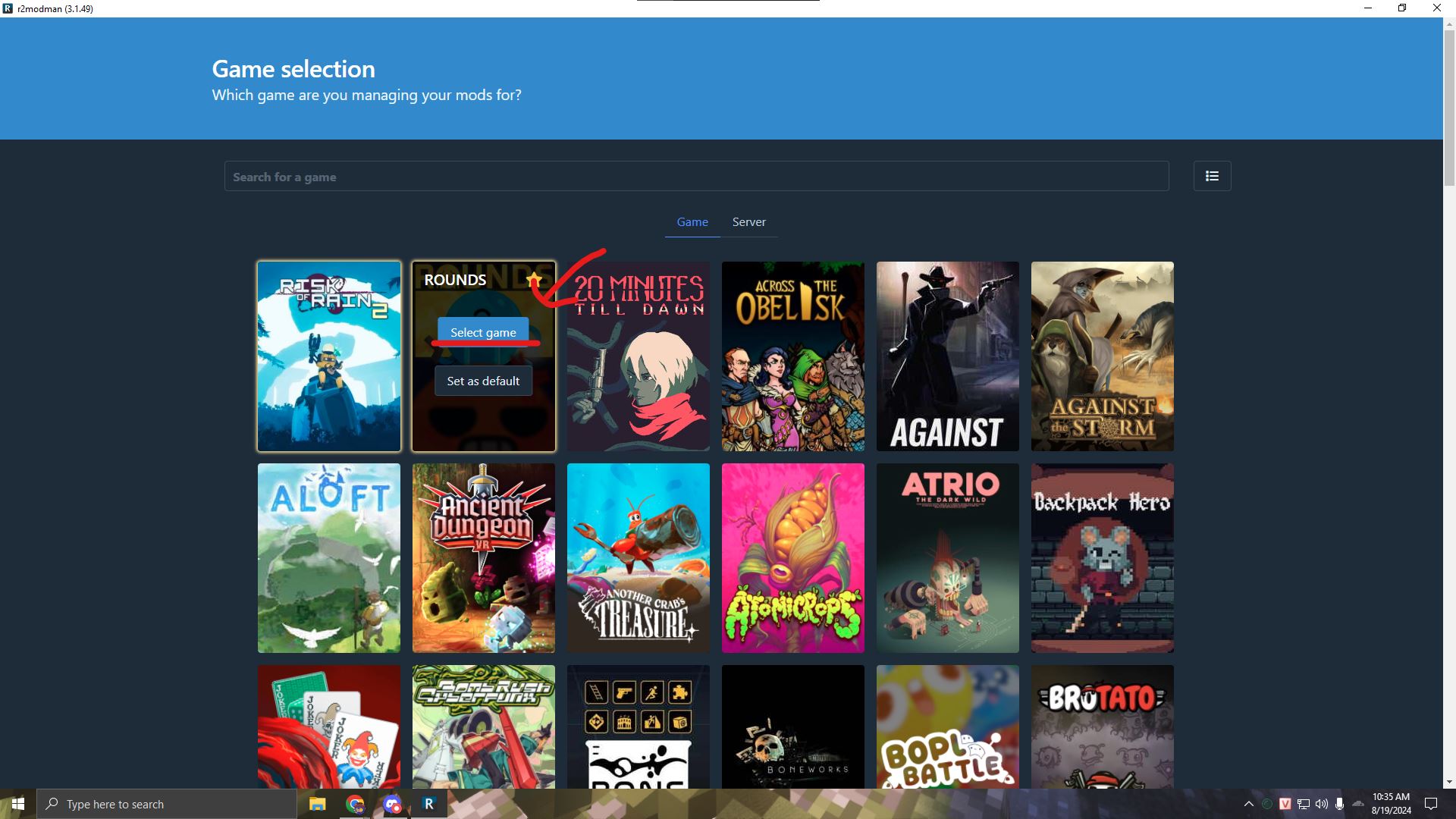
Task: Choose Risk of Rain 2 thumbnail
Action: pos(329,356)
